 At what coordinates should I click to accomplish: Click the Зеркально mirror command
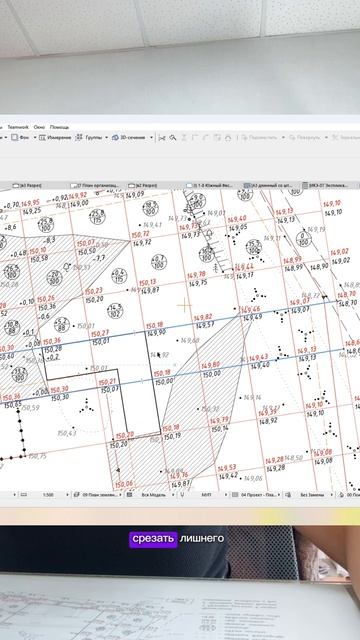pos(346,138)
